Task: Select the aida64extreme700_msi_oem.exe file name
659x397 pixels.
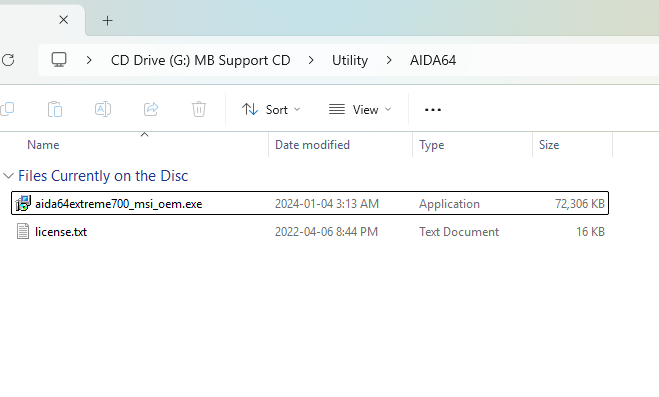Action: (x=119, y=204)
